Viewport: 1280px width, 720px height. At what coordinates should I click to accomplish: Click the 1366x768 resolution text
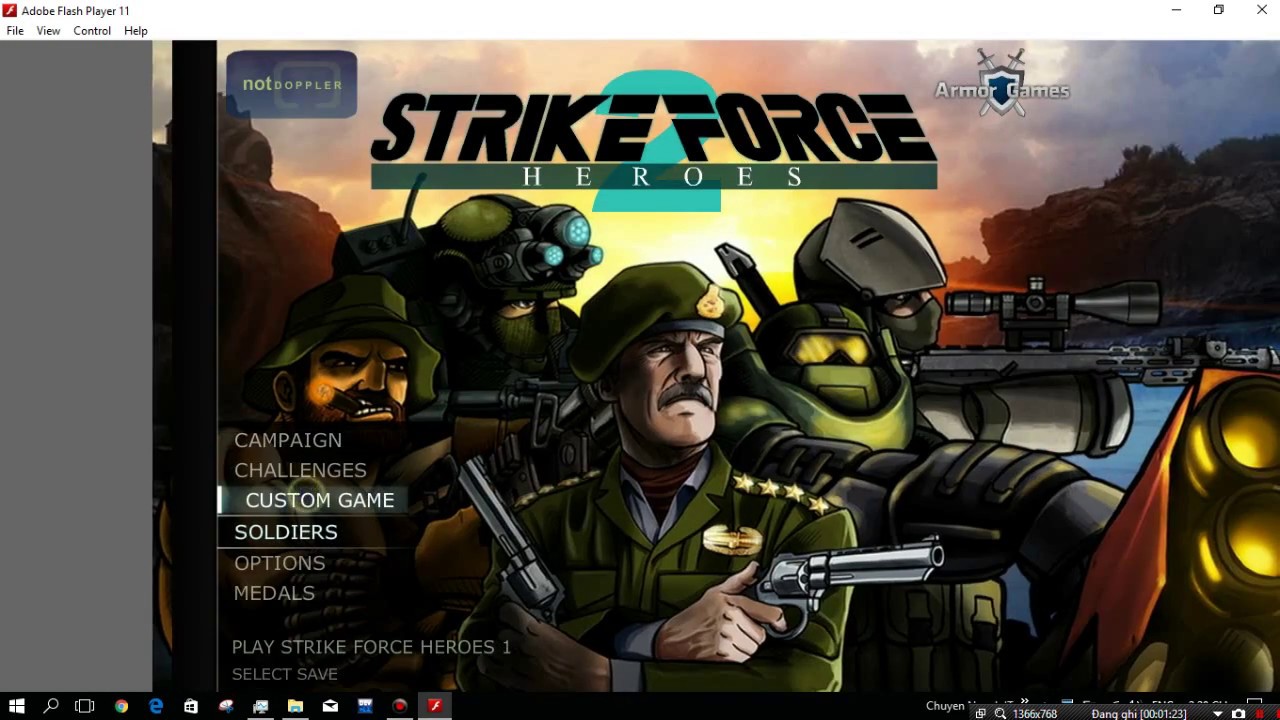(1035, 714)
